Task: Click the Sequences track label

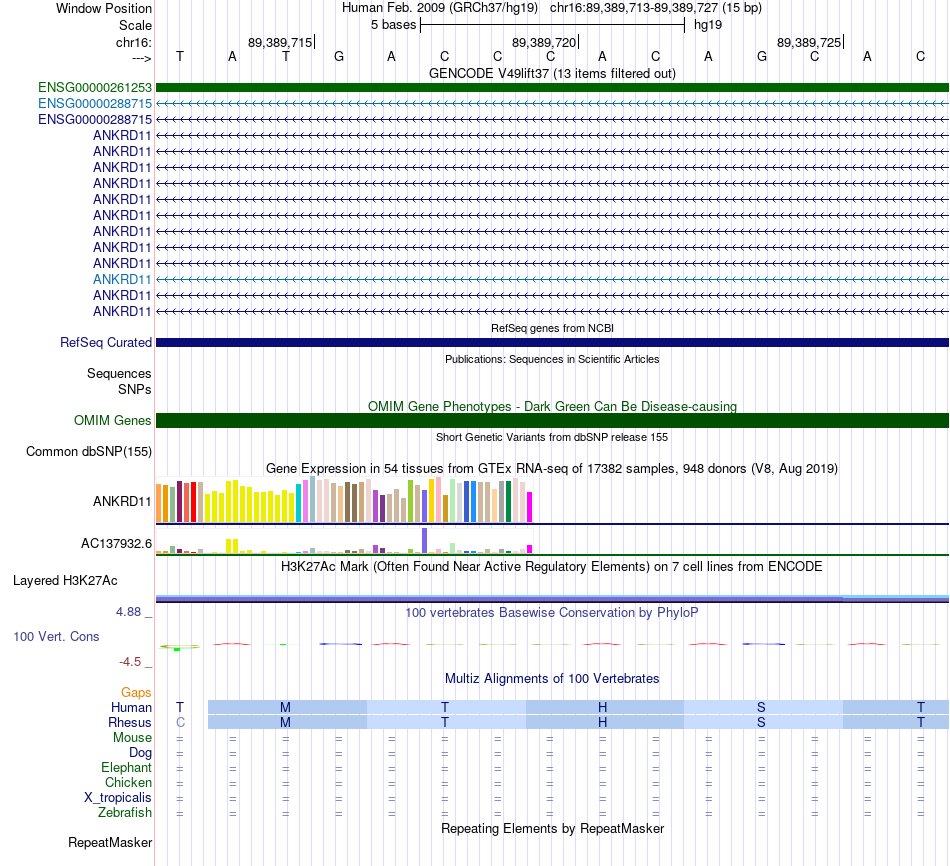Action: click(119, 373)
